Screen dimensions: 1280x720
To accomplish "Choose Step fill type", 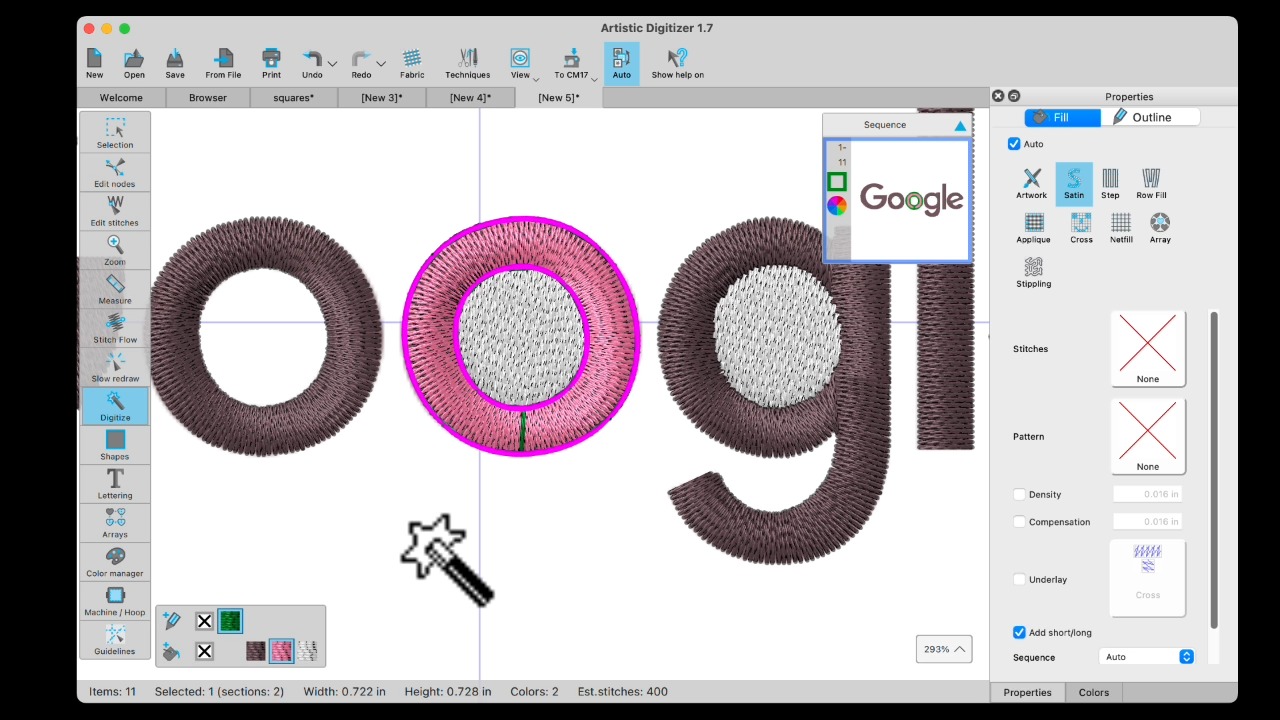I will tap(1110, 183).
